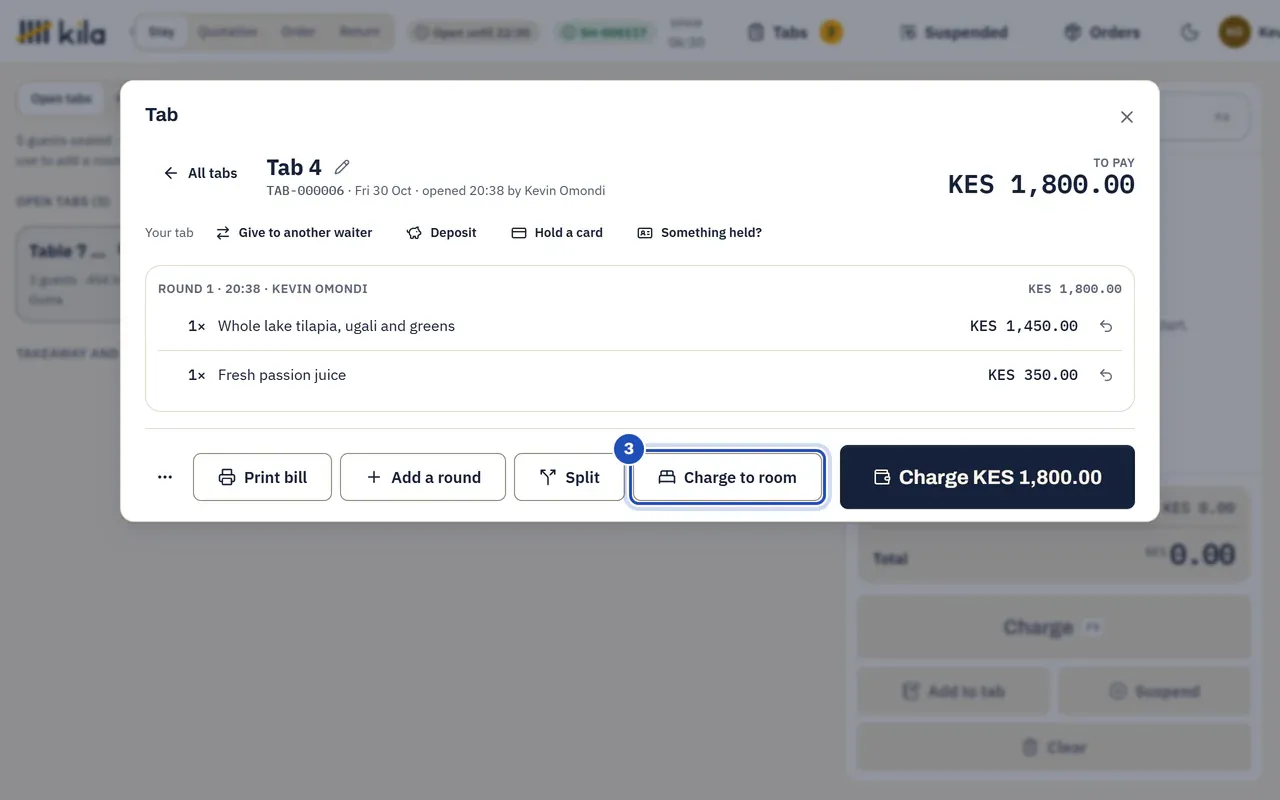Open the Something held? option

(699, 232)
